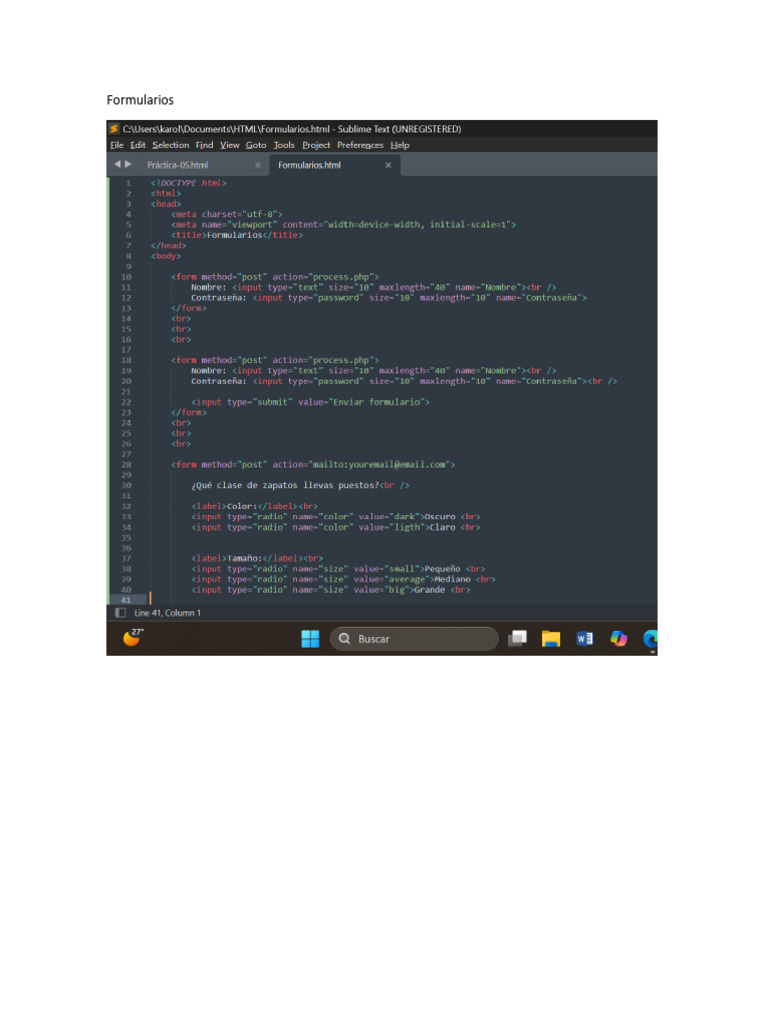
Task: Launch File Explorer from the taskbar
Action: point(550,639)
